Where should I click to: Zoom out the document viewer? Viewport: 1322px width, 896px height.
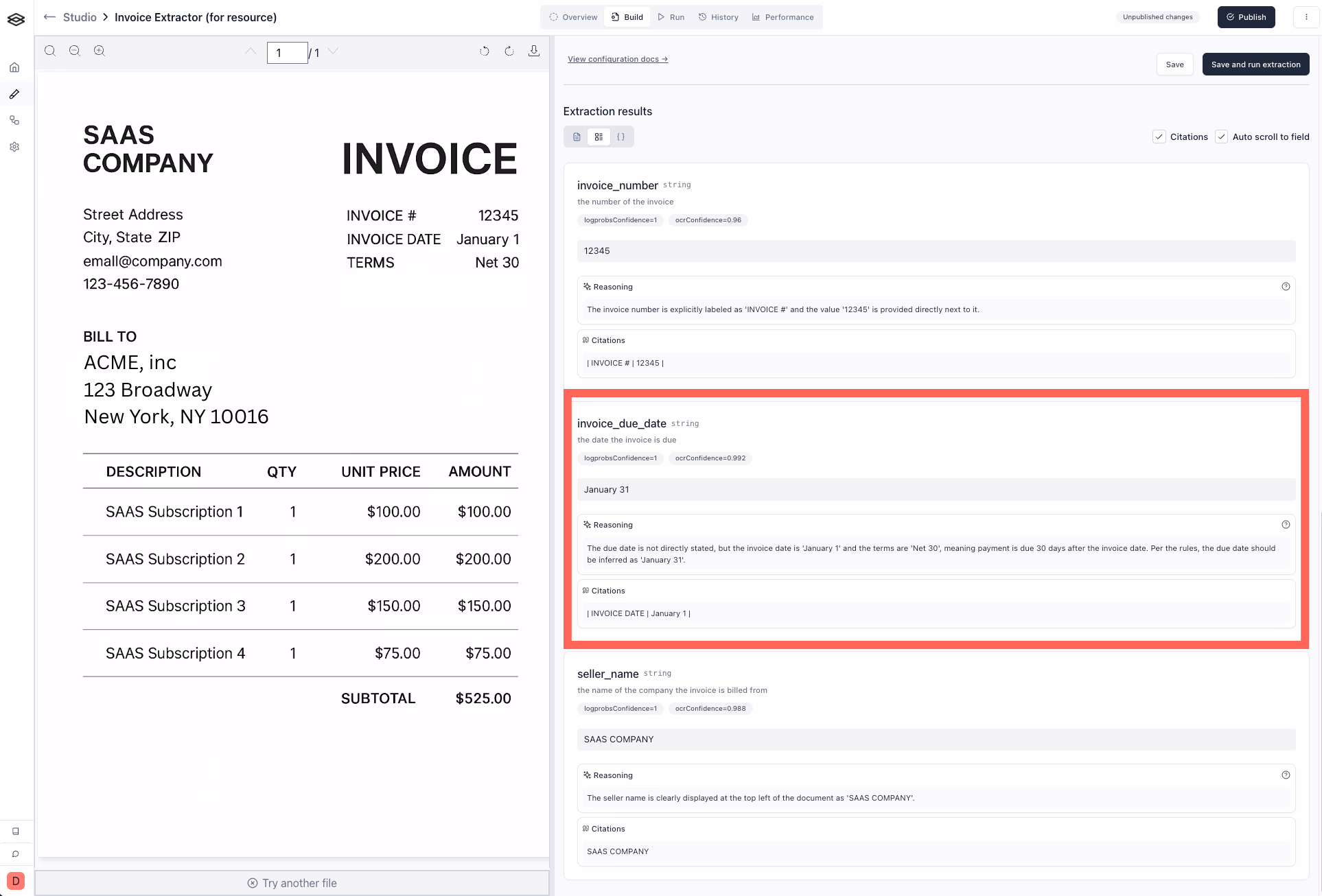coord(75,51)
